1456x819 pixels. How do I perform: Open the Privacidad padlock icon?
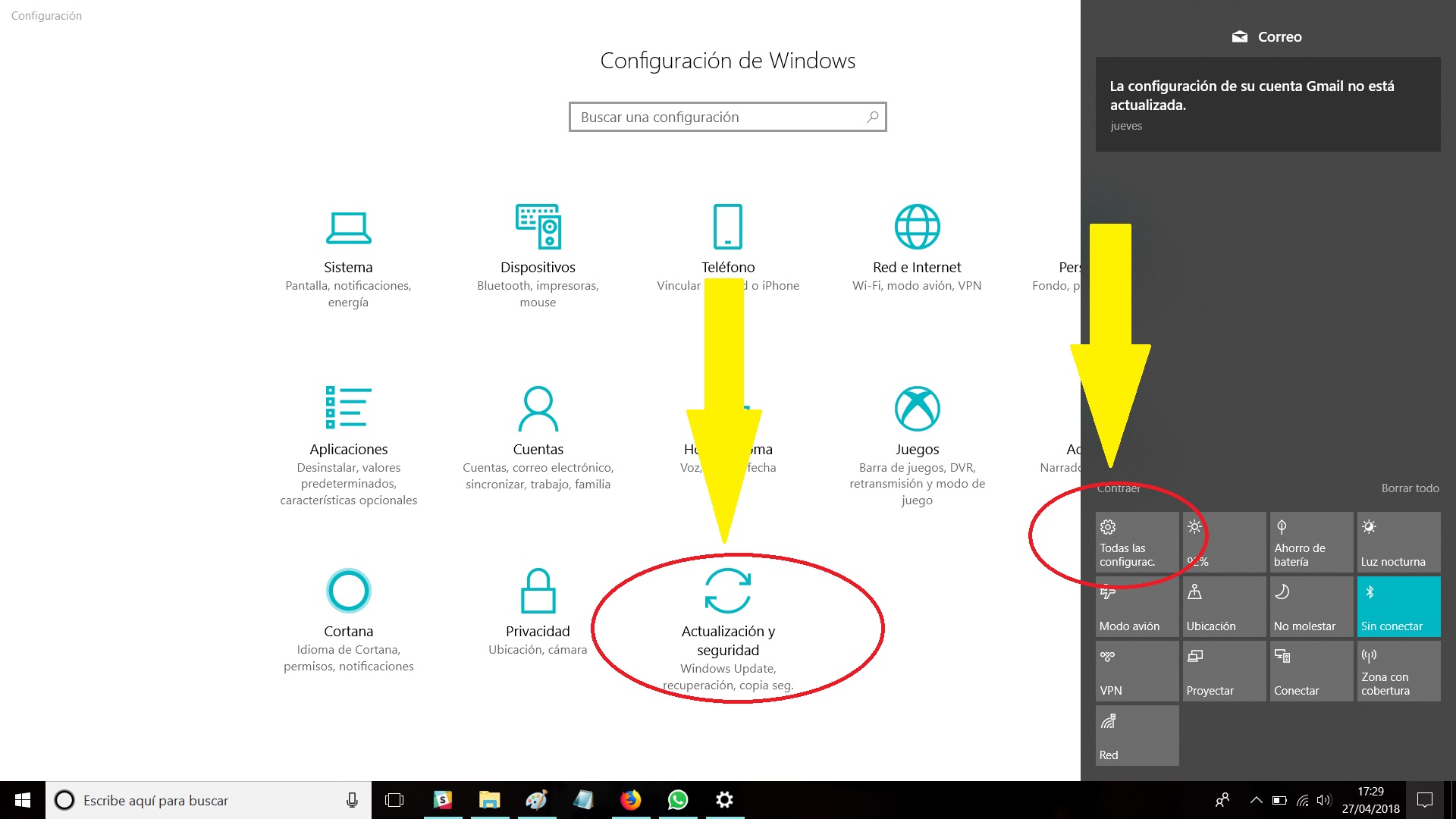[538, 591]
